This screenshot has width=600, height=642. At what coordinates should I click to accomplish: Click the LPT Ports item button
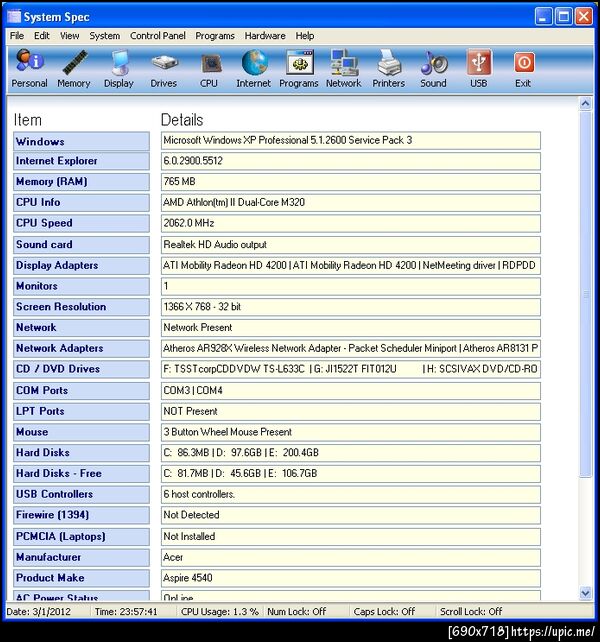(x=81, y=411)
